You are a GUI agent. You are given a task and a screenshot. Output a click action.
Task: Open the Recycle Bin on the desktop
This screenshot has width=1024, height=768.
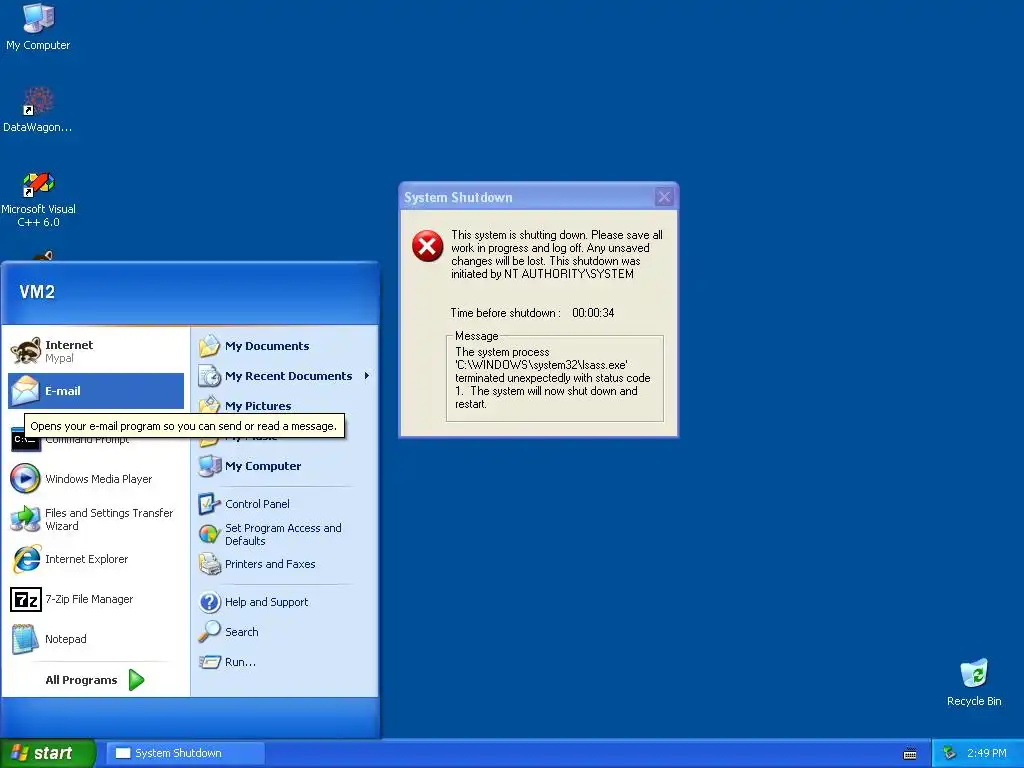point(974,683)
